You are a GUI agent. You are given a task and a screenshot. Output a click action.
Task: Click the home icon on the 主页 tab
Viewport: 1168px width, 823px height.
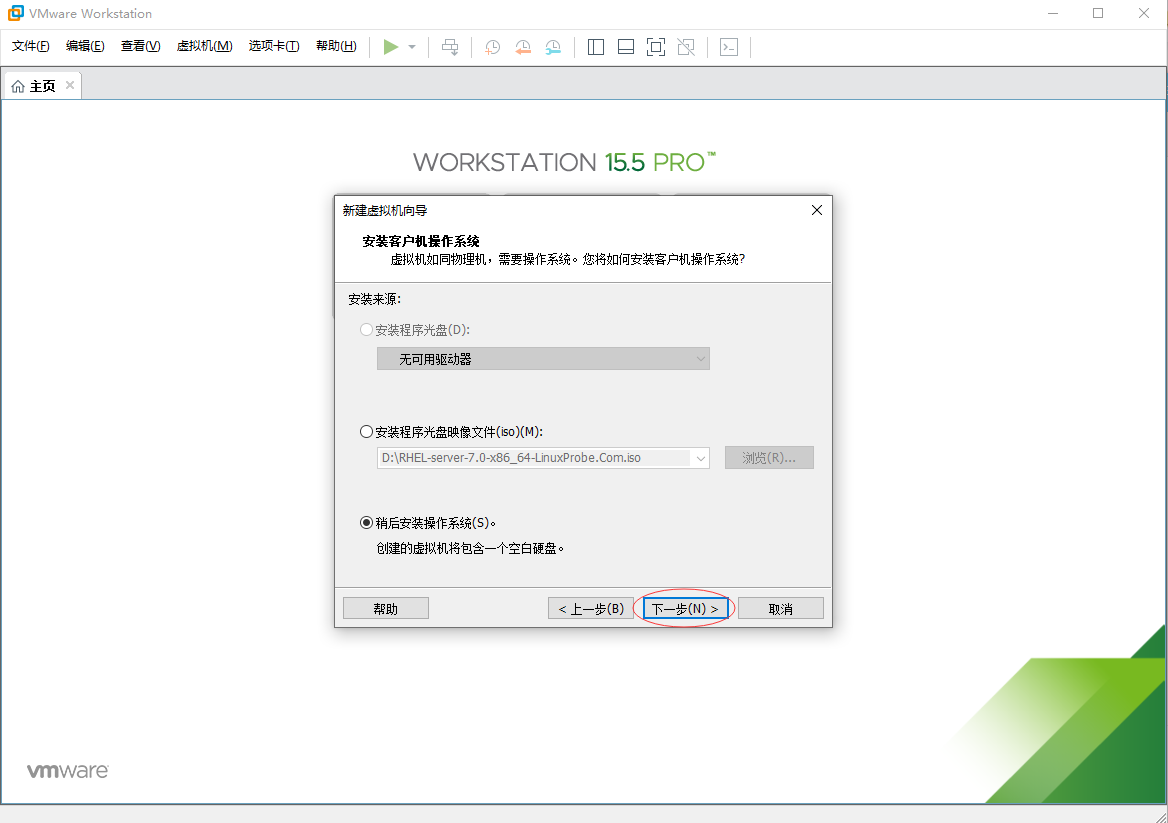click(18, 86)
